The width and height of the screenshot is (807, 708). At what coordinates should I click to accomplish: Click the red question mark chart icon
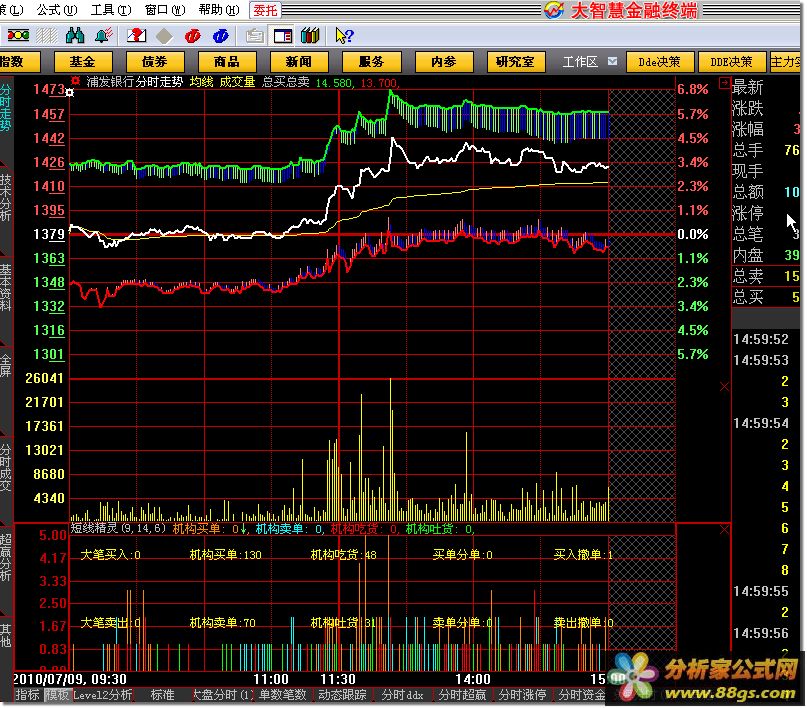click(x=137, y=36)
